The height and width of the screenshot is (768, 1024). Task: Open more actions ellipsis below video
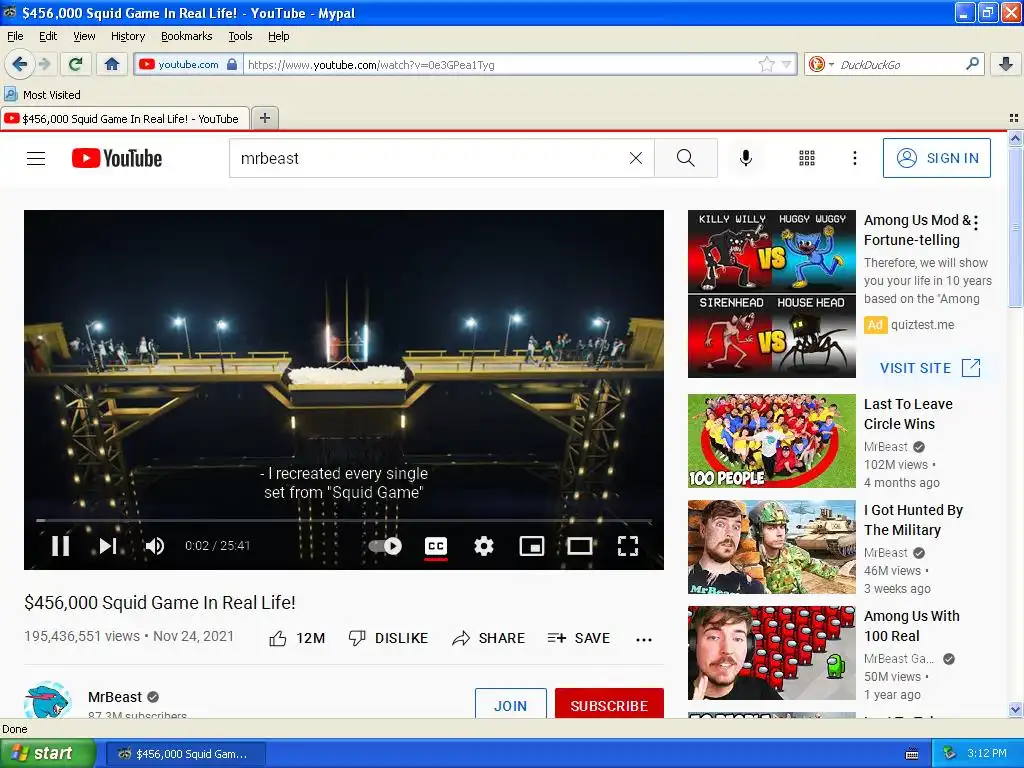(x=644, y=639)
